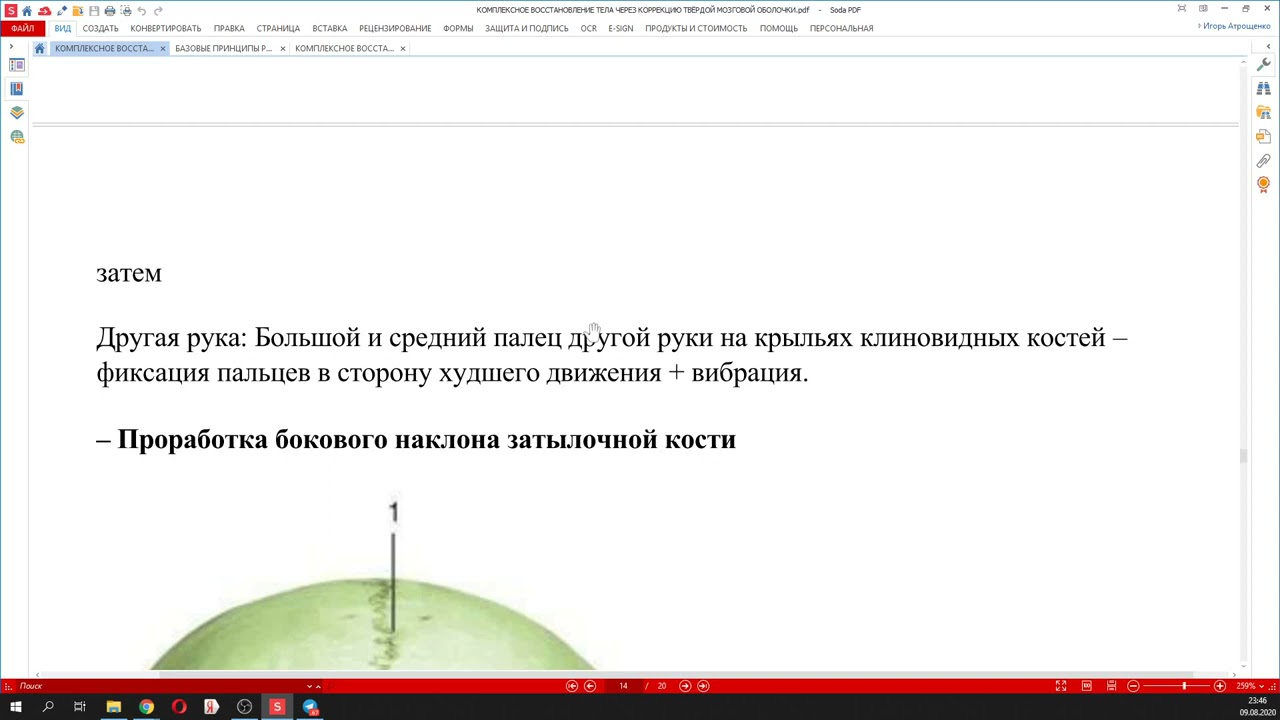Click the Redo arrow icon
This screenshot has width=1280, height=720.
pos(158,10)
